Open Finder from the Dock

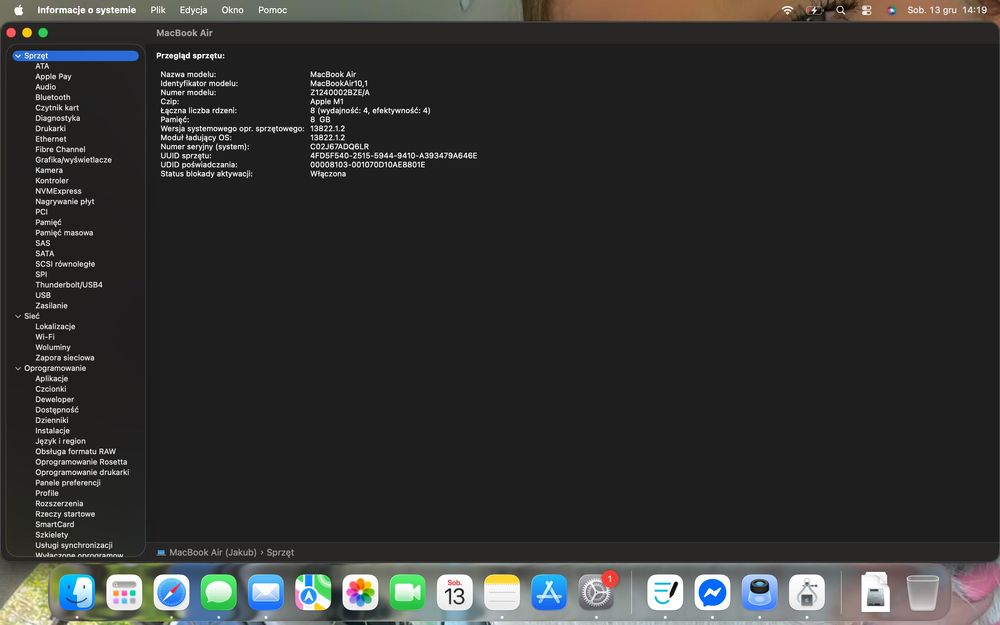77,592
